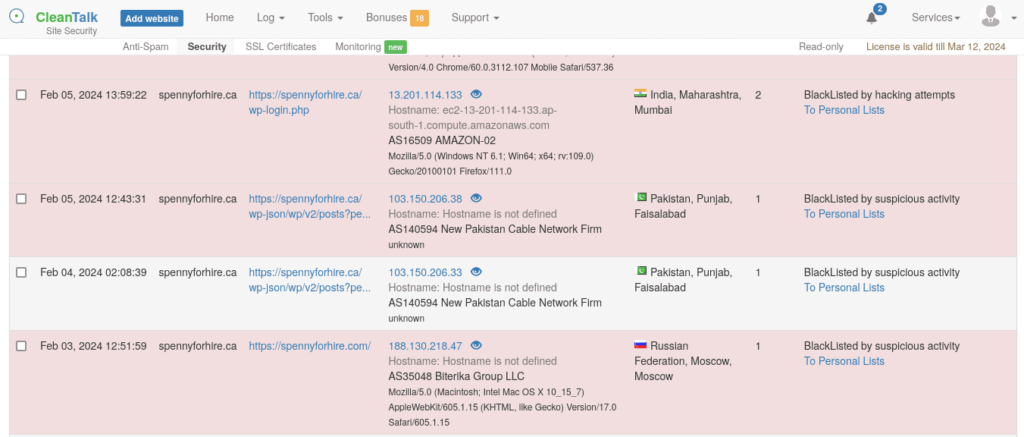Click the AS35048 Biterika Group LLC text
The width and height of the screenshot is (1024, 437).
[x=456, y=376]
